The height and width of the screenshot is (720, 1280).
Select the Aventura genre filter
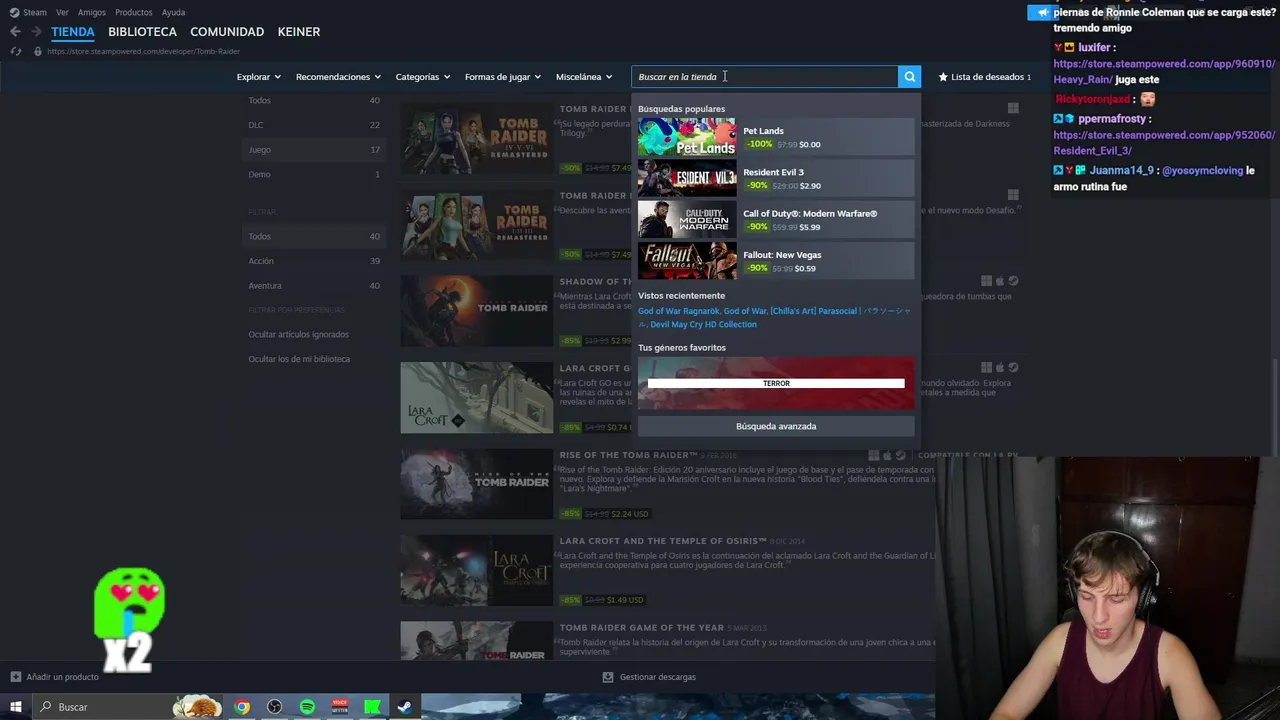(x=313, y=286)
